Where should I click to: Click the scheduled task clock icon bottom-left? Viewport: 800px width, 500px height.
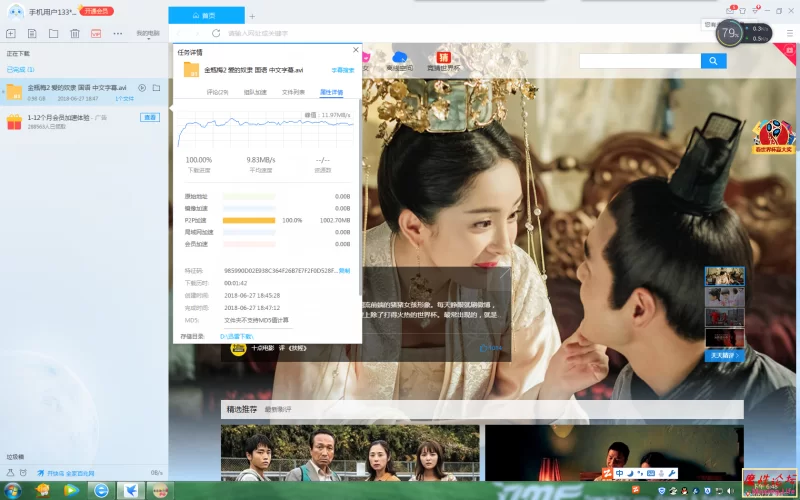point(23,473)
